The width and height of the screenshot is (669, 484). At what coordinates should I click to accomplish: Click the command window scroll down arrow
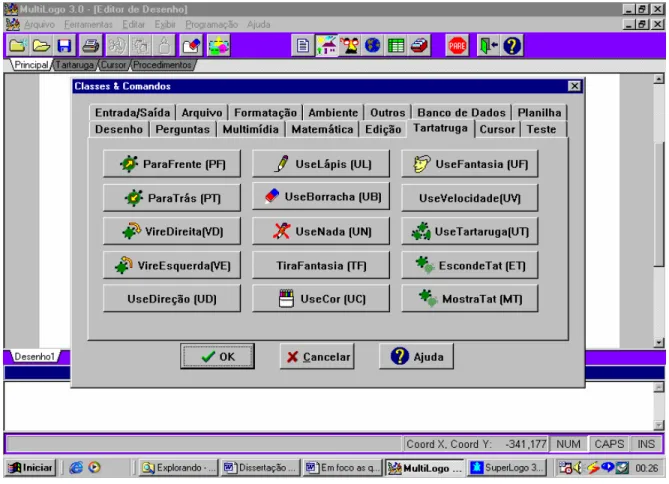[659, 426]
